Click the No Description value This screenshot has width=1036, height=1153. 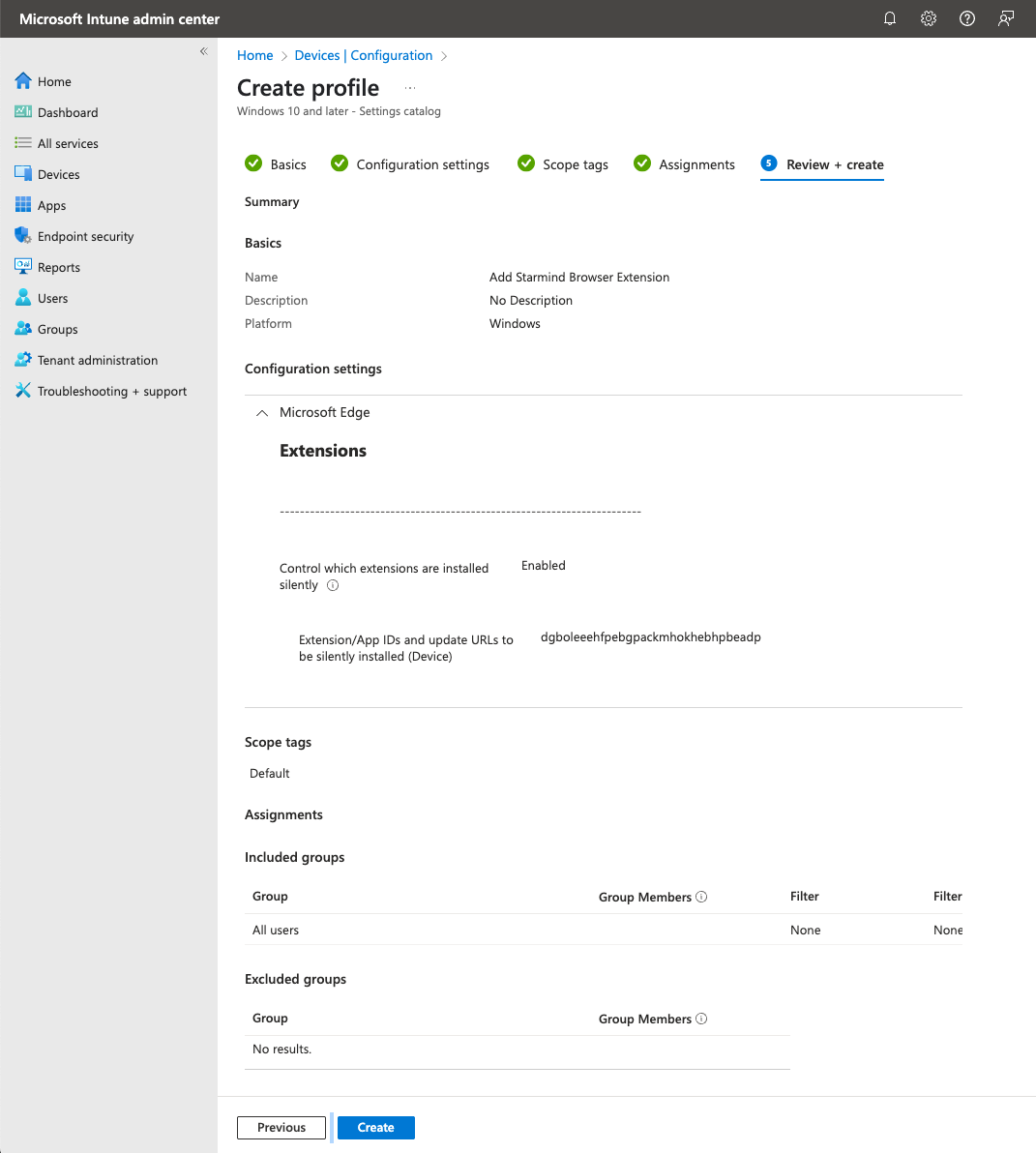tap(531, 301)
